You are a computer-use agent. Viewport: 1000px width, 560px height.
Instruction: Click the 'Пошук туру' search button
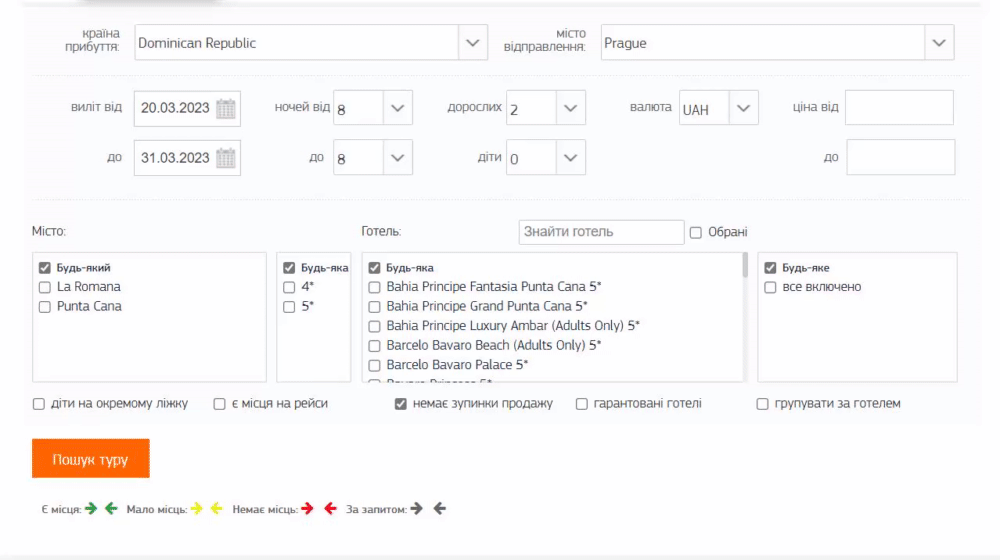[90, 459]
